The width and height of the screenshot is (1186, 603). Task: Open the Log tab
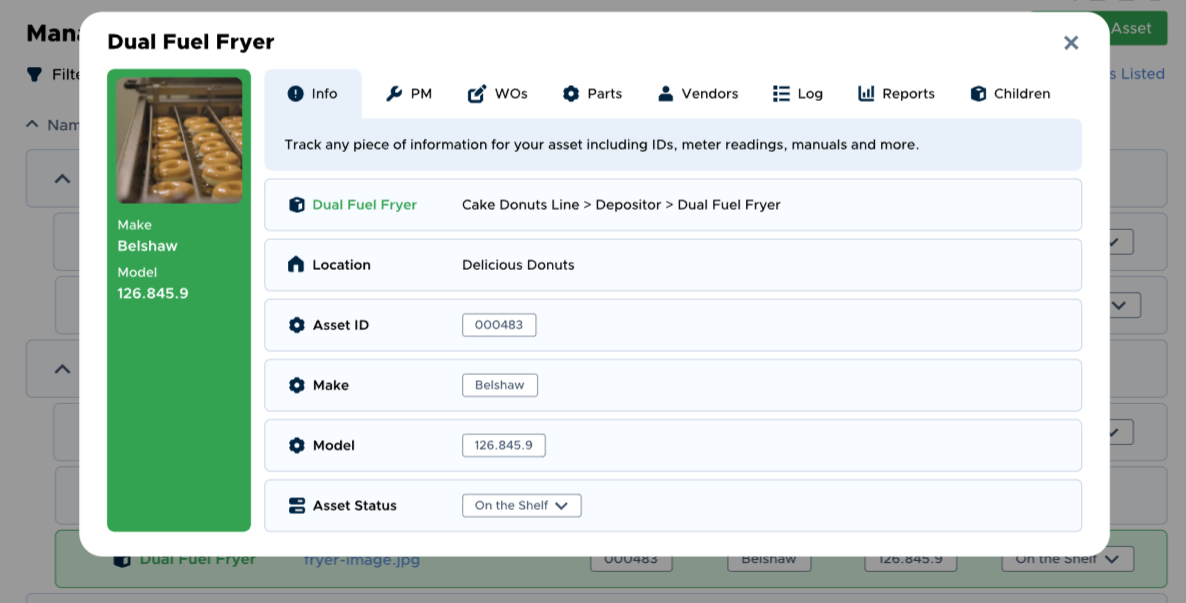[798, 94]
